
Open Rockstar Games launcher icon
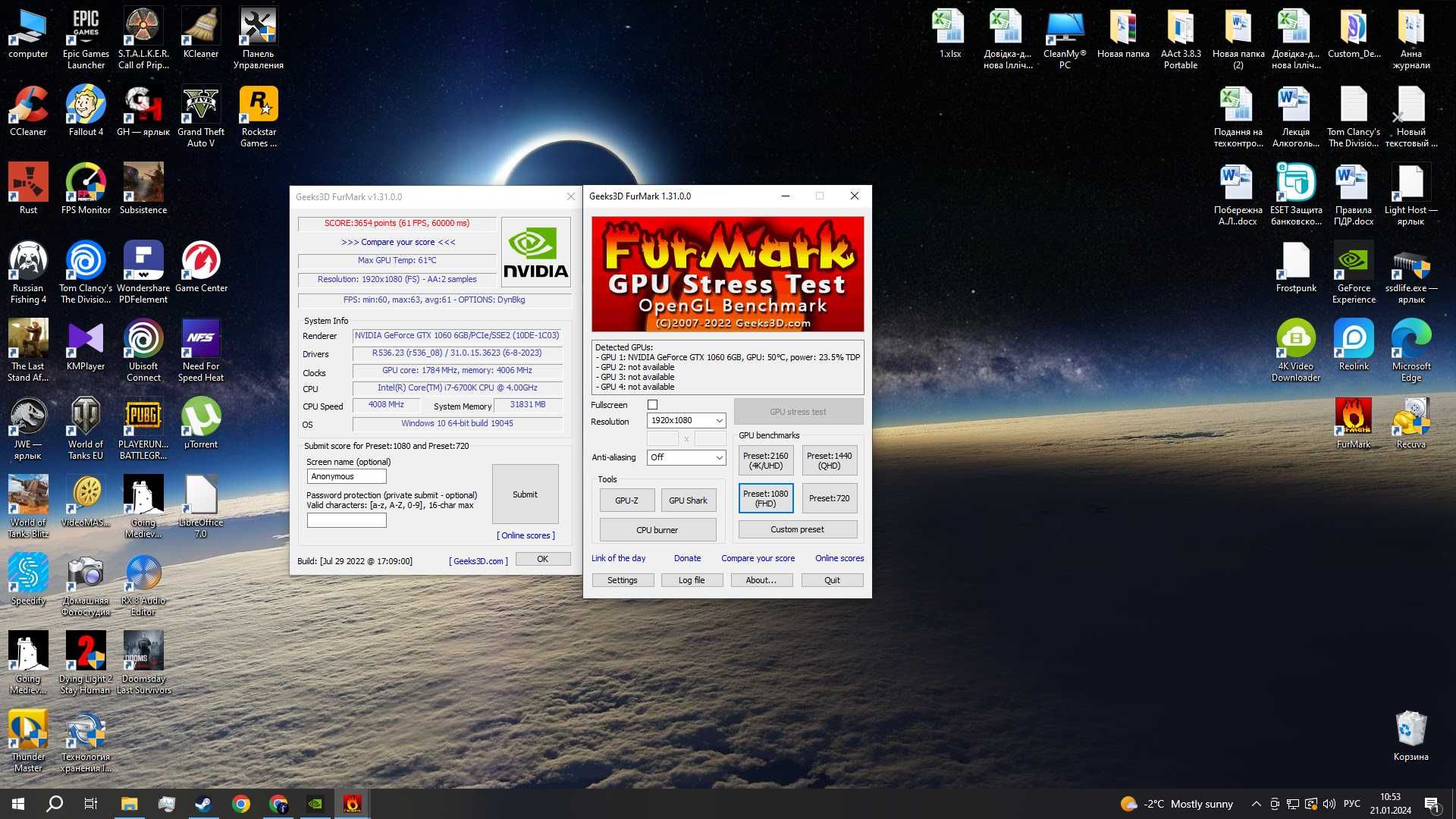259,116
